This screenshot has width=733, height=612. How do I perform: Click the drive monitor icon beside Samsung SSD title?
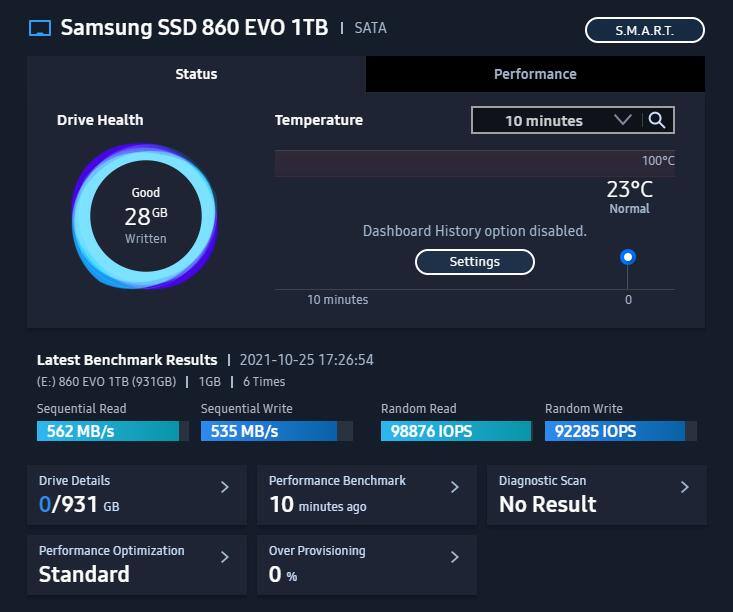coord(40,28)
